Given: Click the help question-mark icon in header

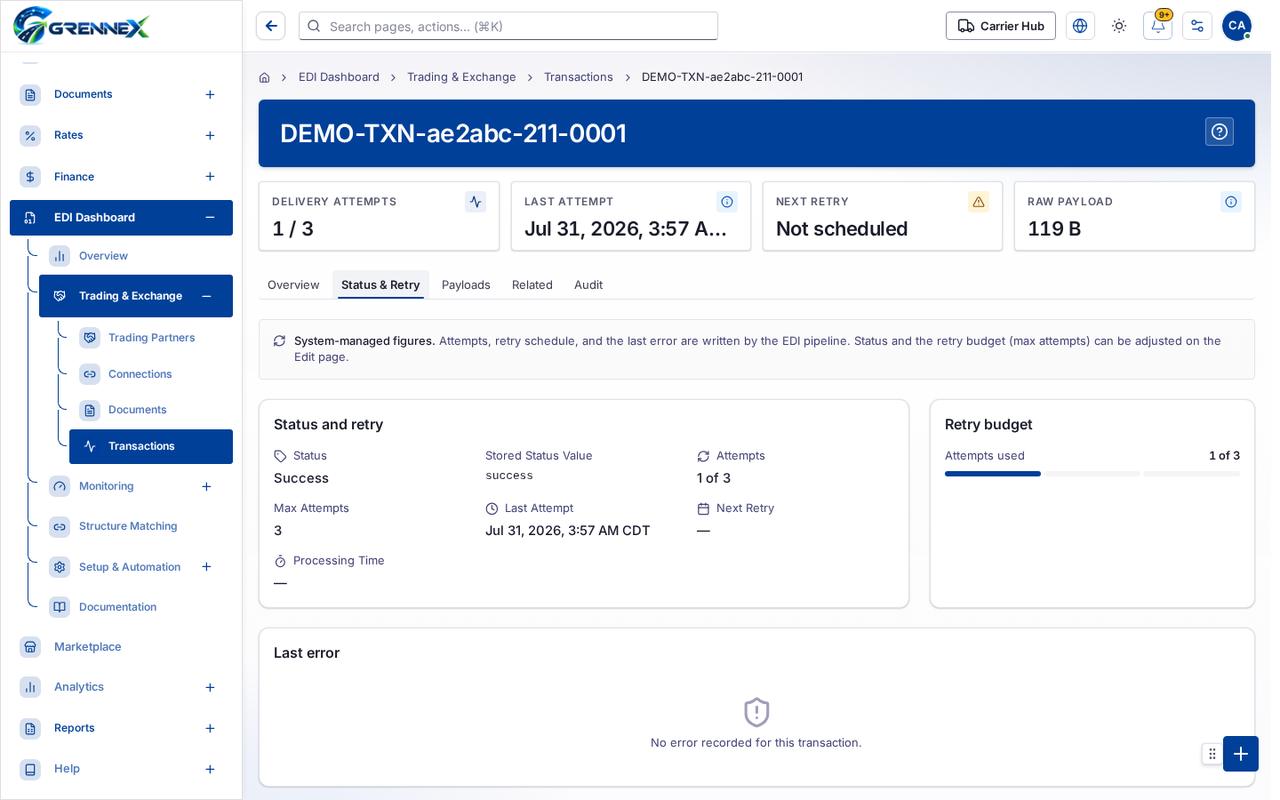Looking at the screenshot, I should 1219,132.
